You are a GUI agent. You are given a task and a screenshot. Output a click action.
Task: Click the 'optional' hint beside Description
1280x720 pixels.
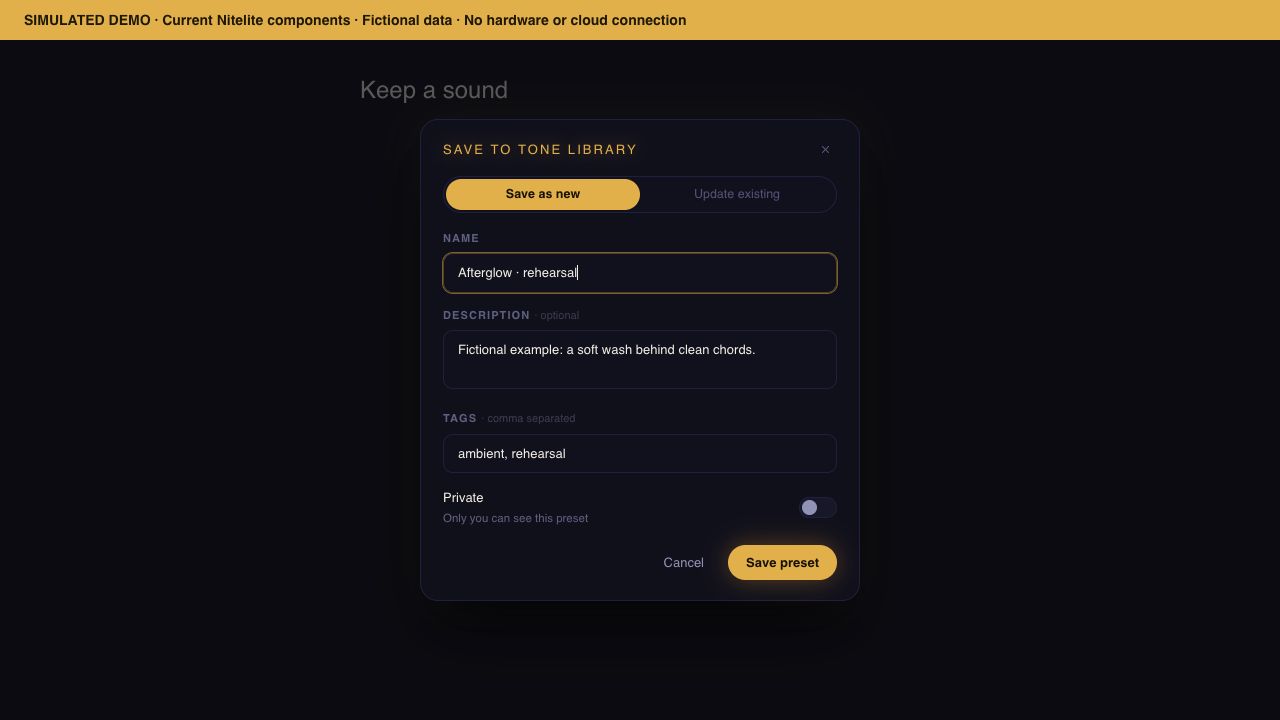tap(558, 315)
